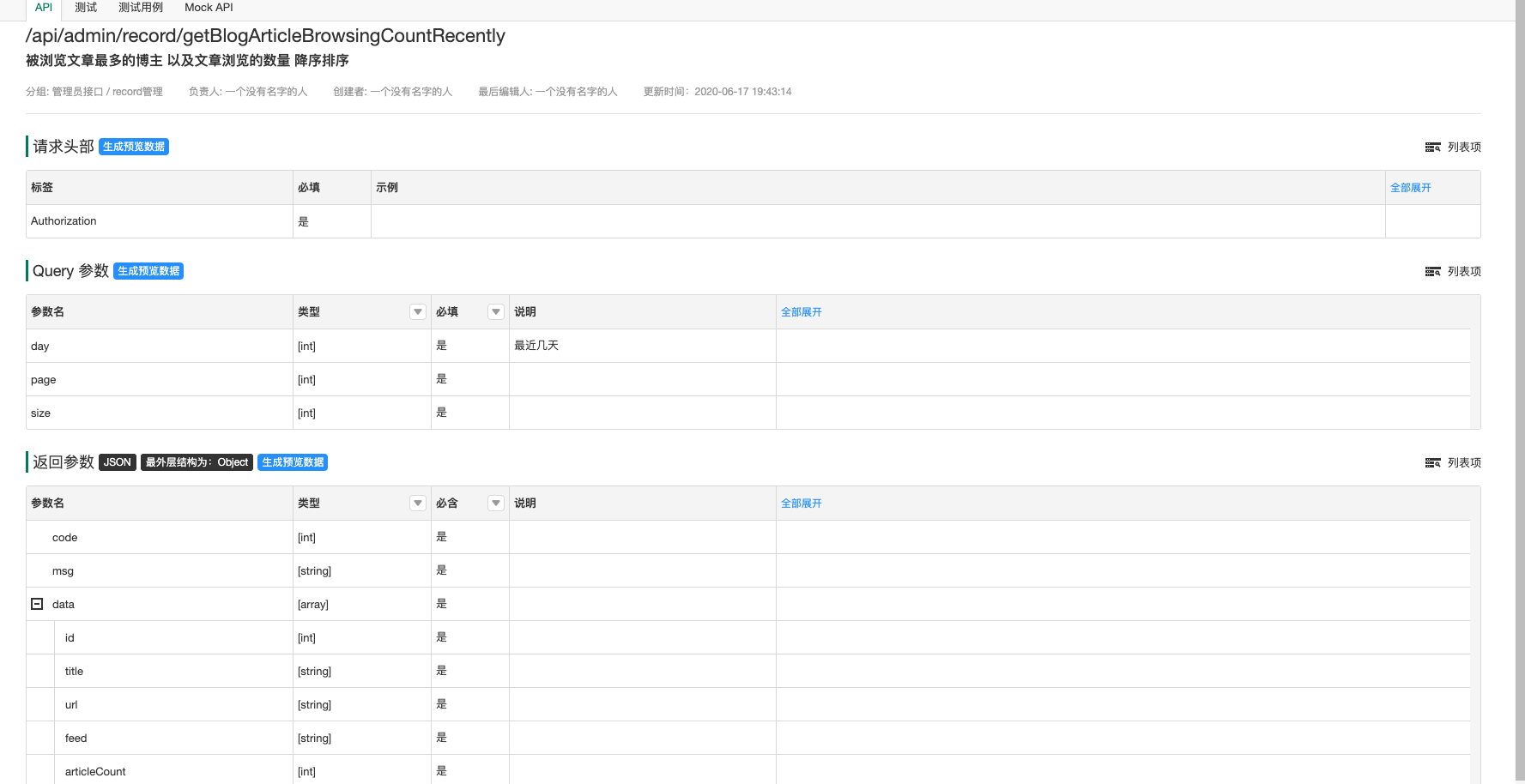Click 全部展开 link in Query 参数 table
This screenshot has width=1525, height=784.
click(802, 312)
